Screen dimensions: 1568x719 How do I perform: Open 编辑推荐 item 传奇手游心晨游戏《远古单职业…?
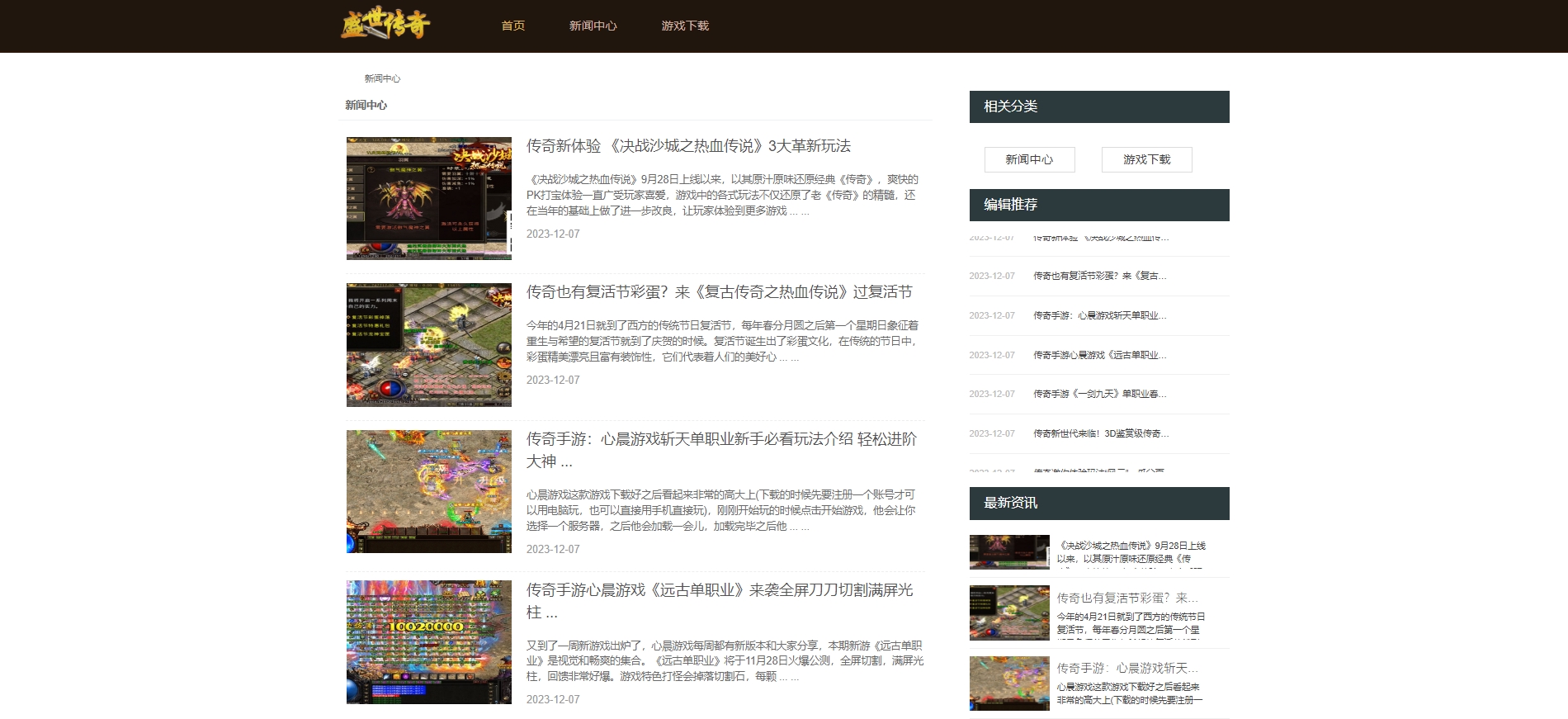(1100, 355)
